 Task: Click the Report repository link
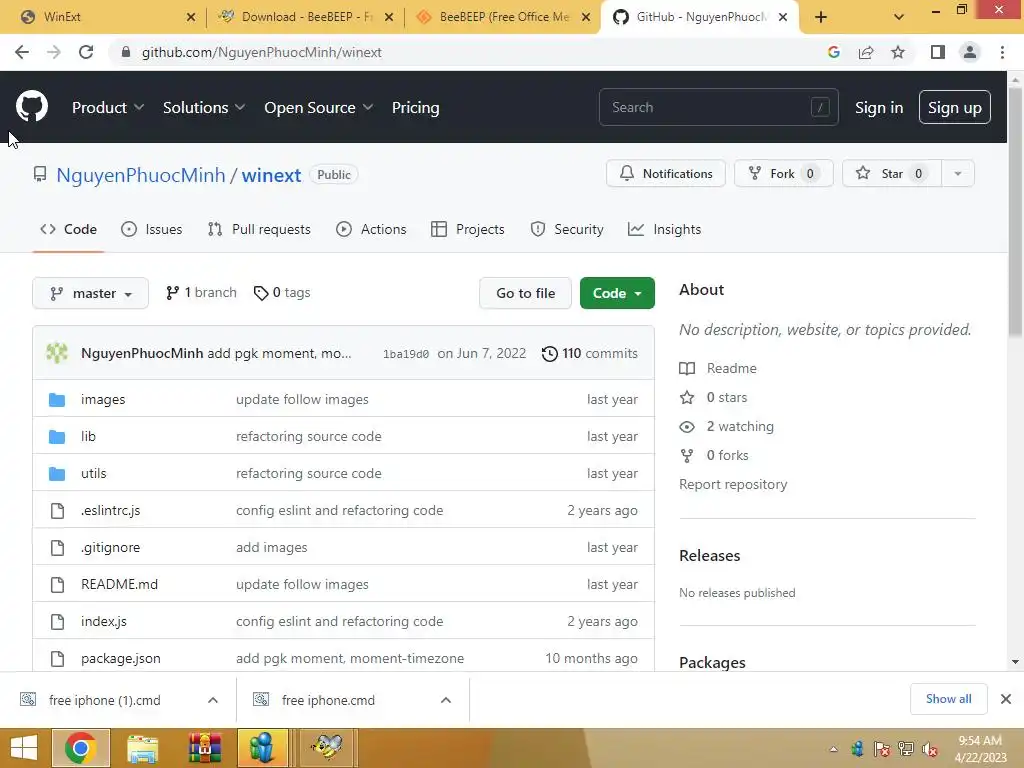(733, 485)
